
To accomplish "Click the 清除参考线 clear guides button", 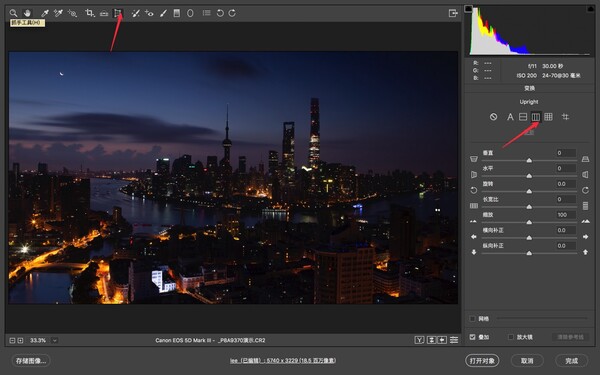I will tap(571, 337).
